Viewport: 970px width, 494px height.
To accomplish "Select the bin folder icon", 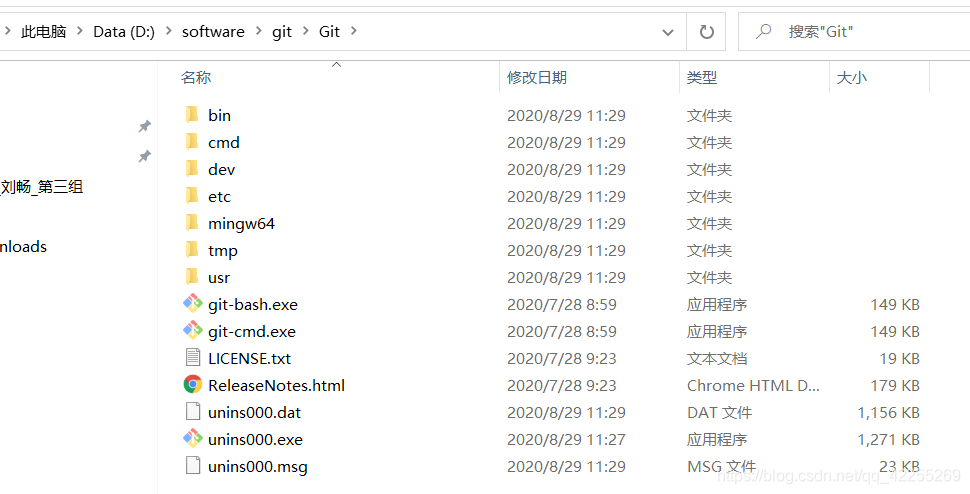I will tap(192, 115).
